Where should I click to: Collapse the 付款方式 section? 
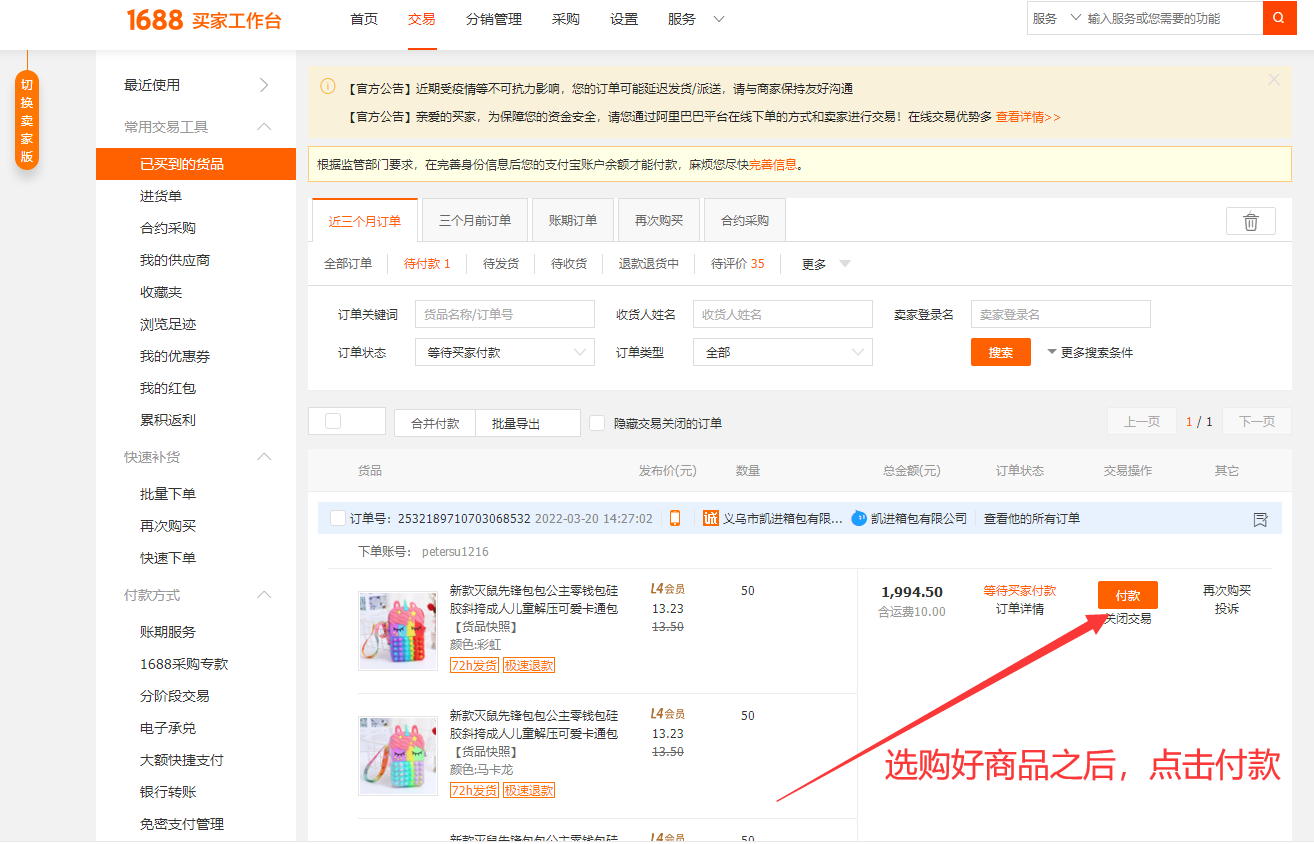tap(264, 595)
